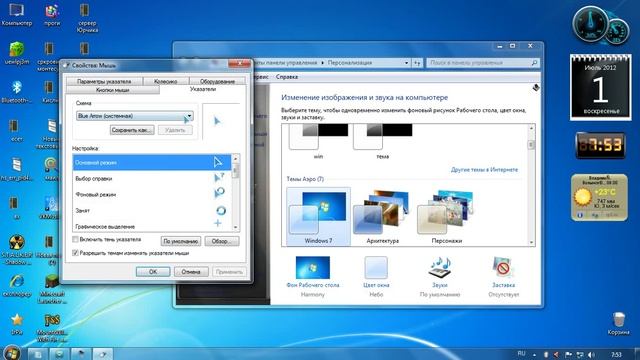The image size is (640, 360).
Task: Open the Action Center flag icon
Action: [x=568, y=354]
